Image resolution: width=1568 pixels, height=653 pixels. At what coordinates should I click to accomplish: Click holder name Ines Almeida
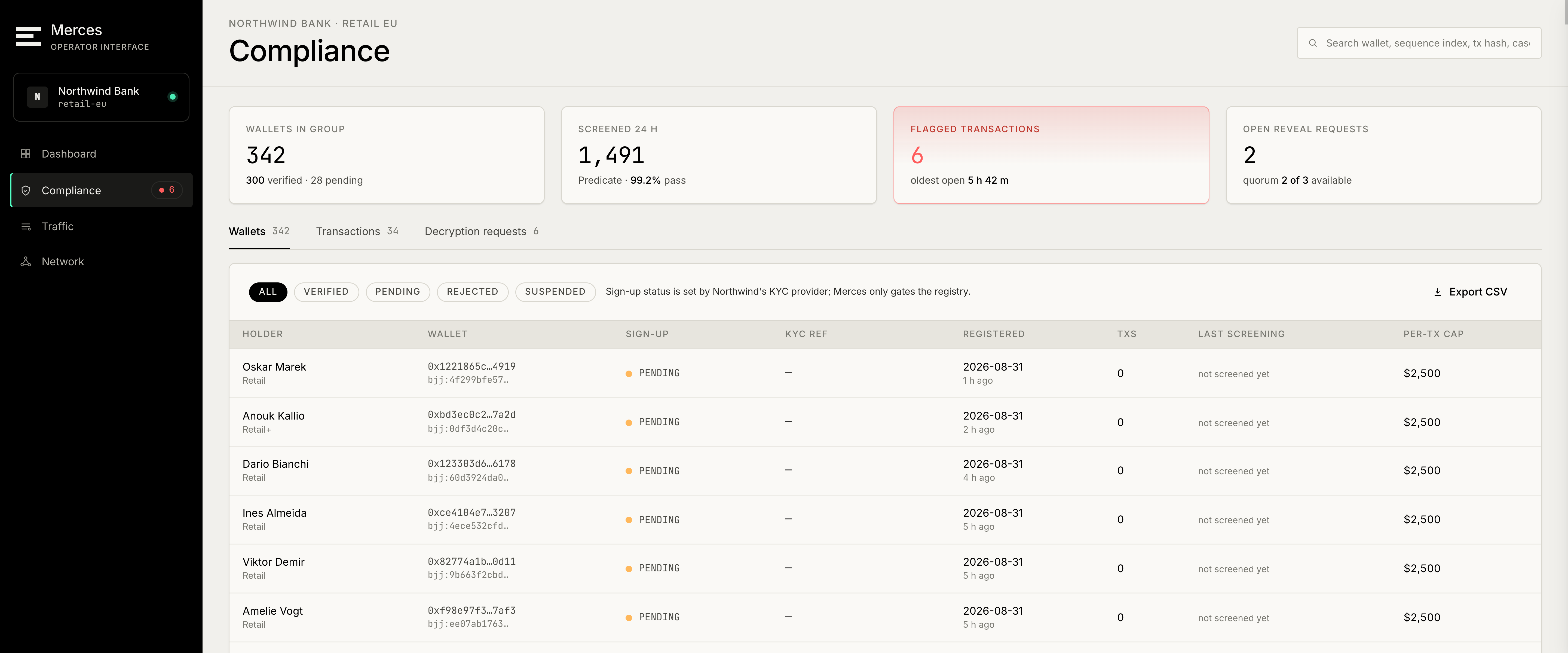[274, 513]
